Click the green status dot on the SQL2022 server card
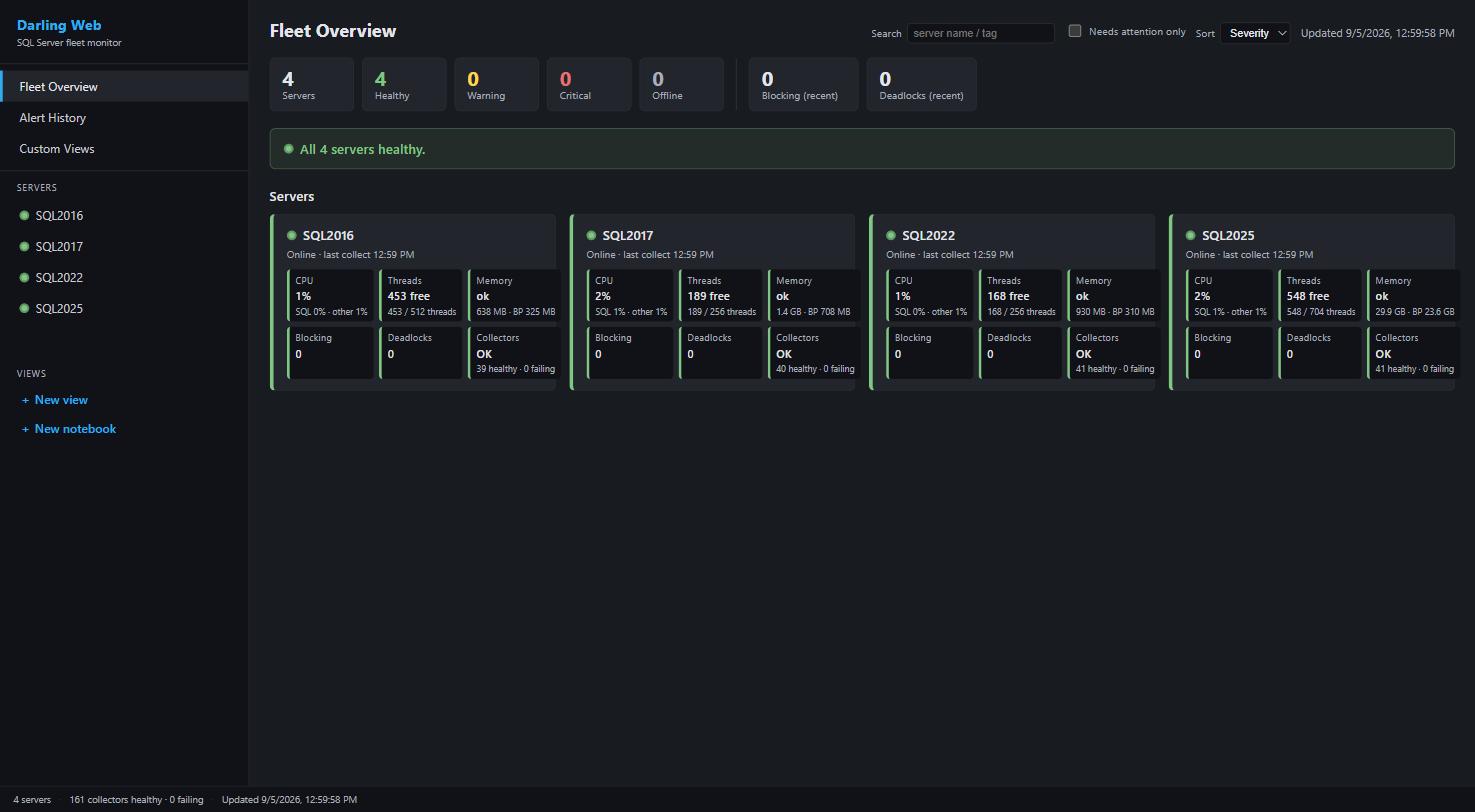 [891, 236]
